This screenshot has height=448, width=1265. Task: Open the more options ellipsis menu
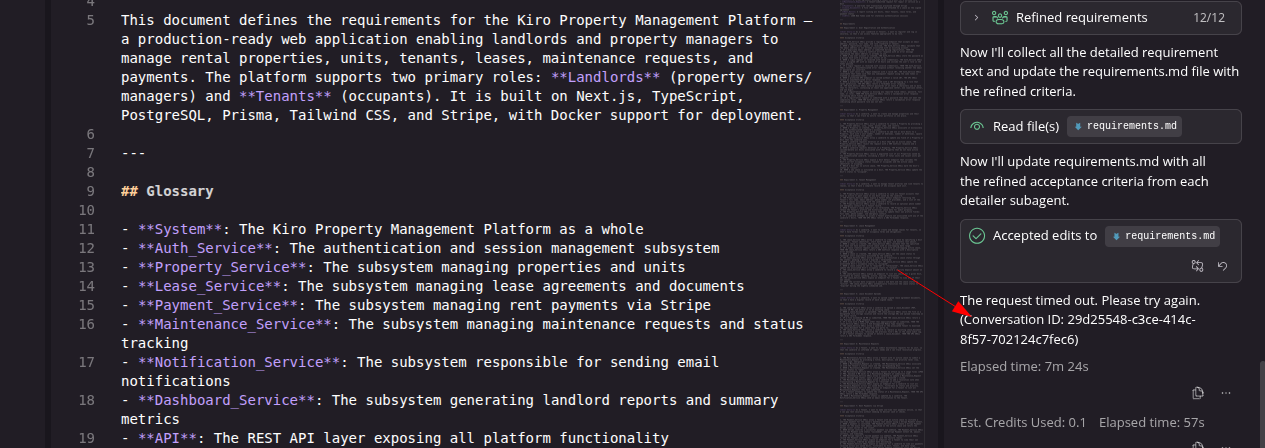1226,393
